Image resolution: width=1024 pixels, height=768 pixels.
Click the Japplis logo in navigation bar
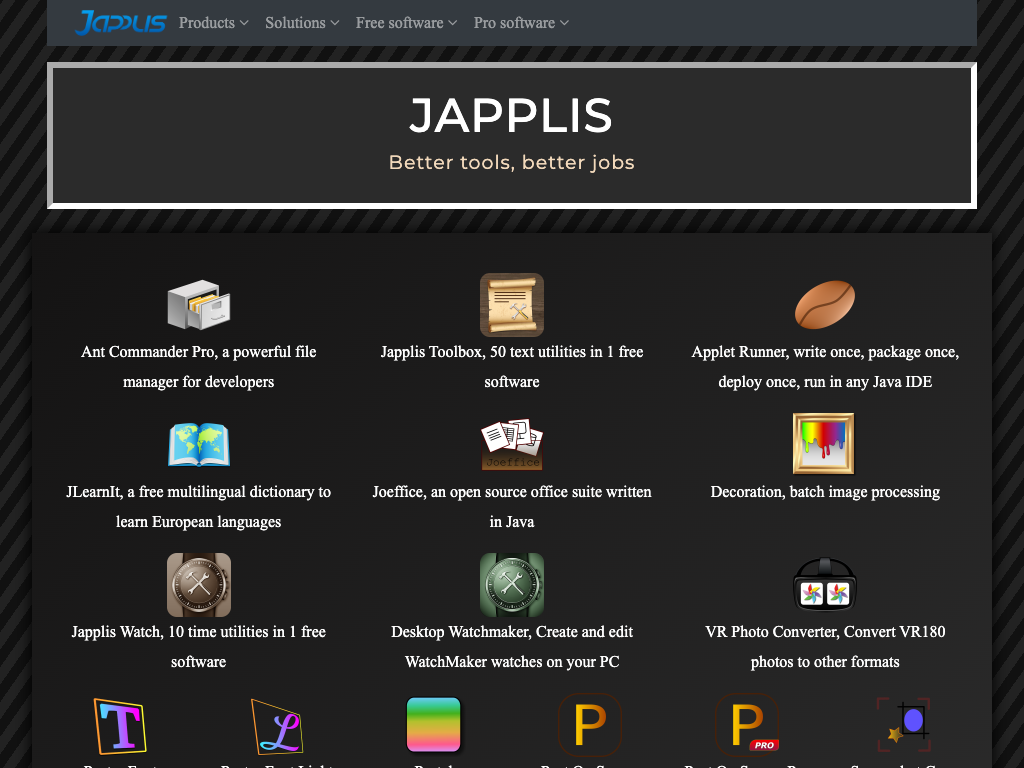pos(120,22)
